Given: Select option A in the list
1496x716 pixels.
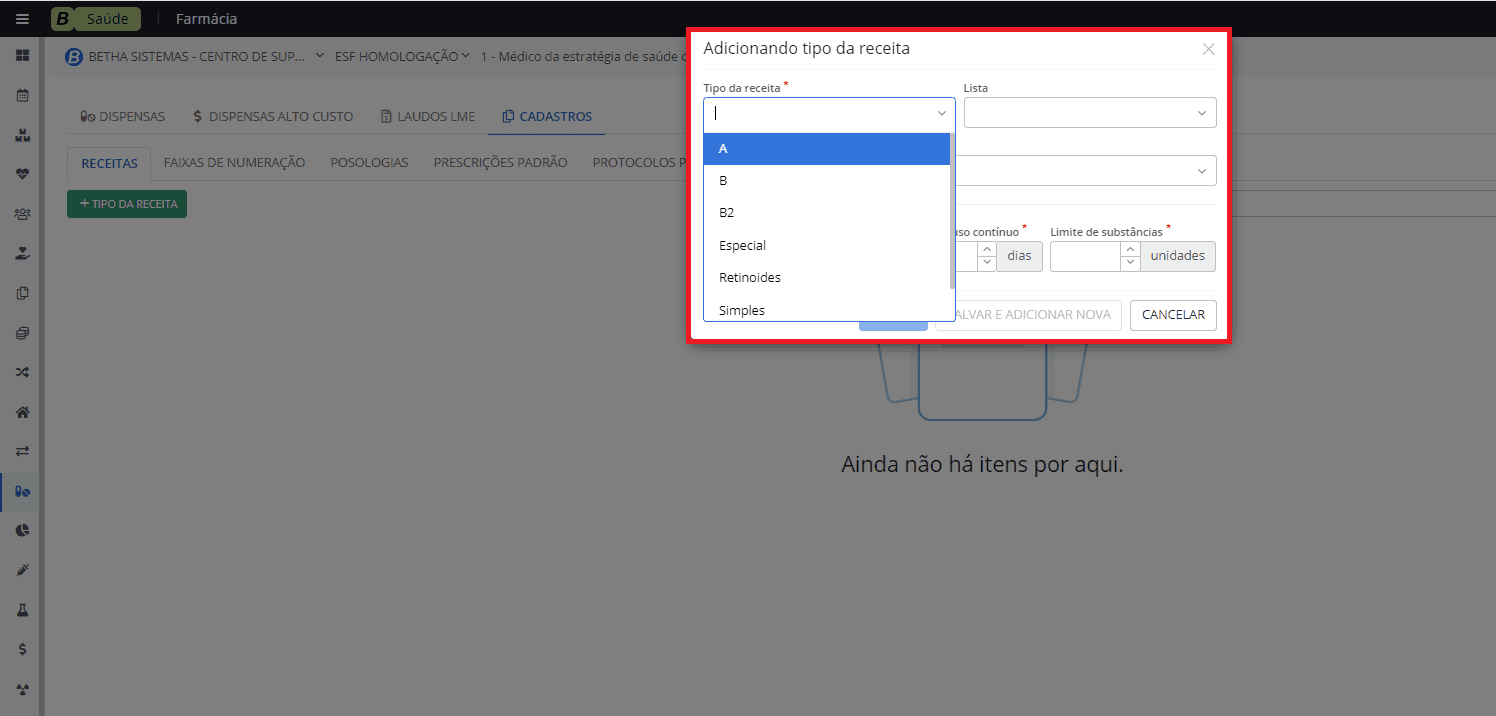Looking at the screenshot, I should tap(826, 148).
